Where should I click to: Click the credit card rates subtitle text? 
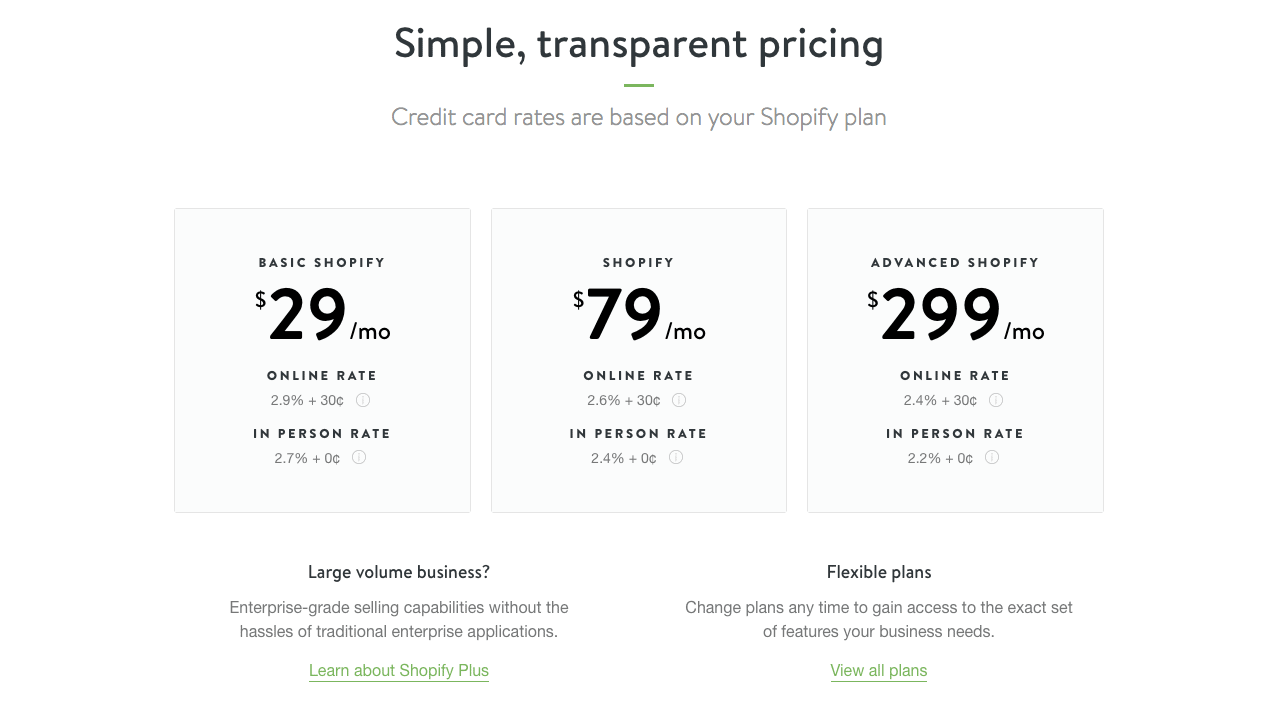639,117
